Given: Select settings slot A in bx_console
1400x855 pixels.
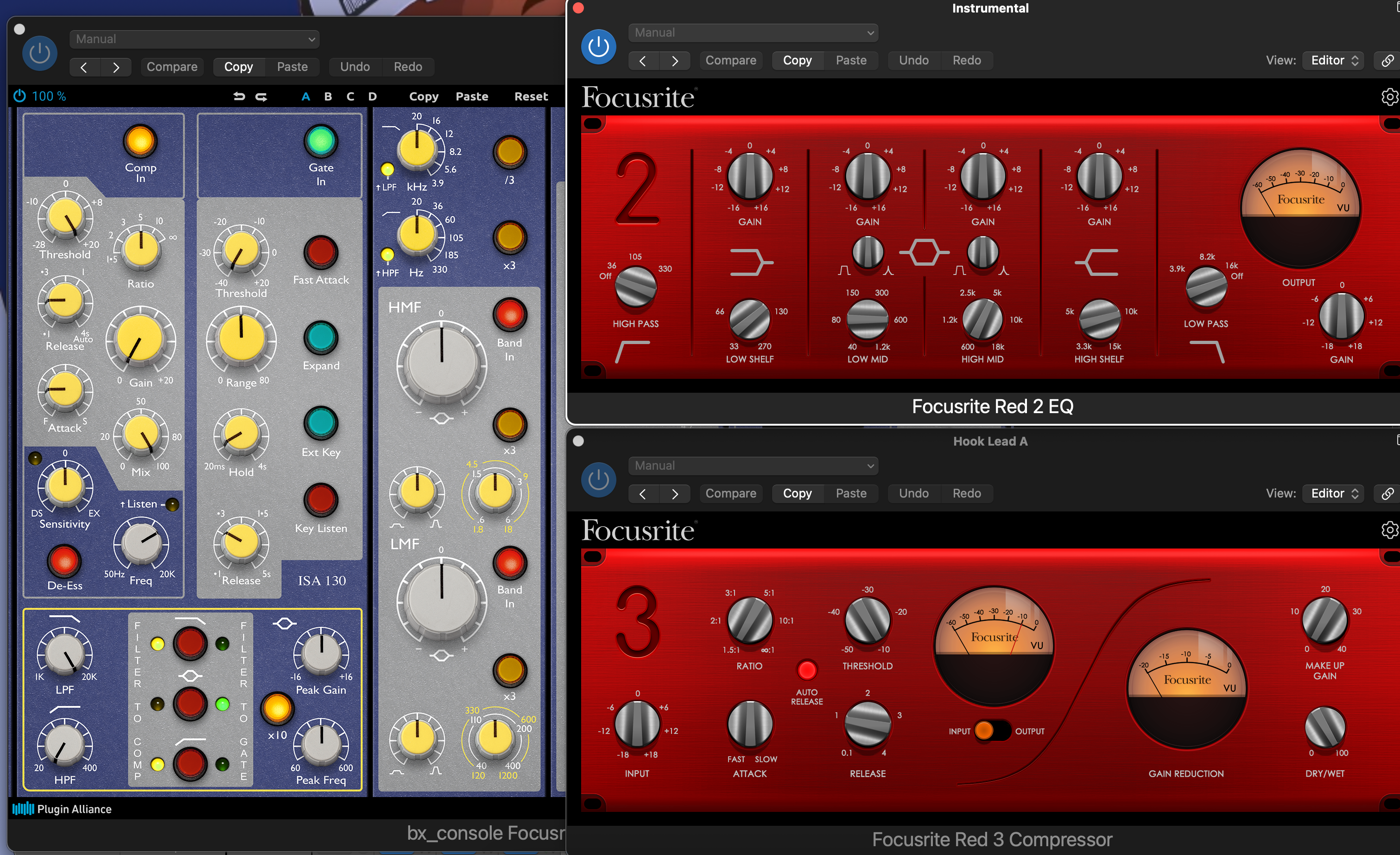Looking at the screenshot, I should (306, 96).
